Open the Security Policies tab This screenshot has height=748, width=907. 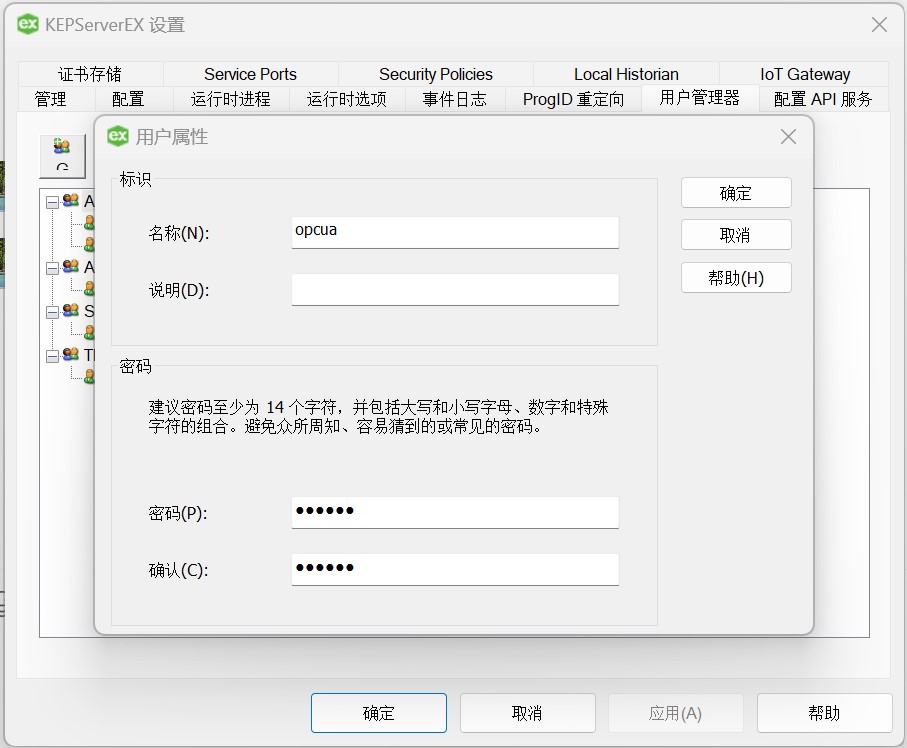tap(435, 73)
